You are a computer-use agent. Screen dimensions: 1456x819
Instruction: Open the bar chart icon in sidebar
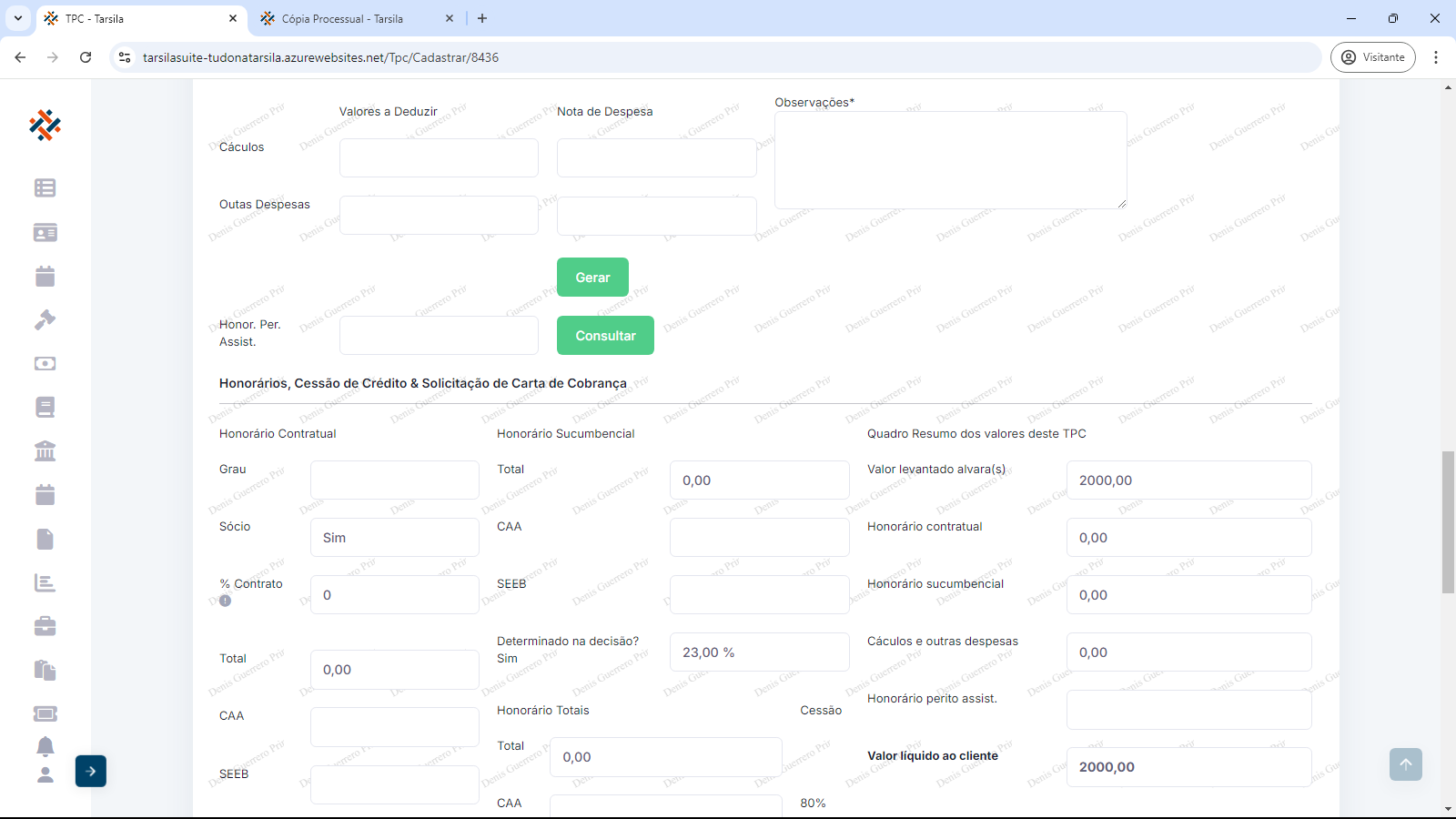click(x=45, y=582)
